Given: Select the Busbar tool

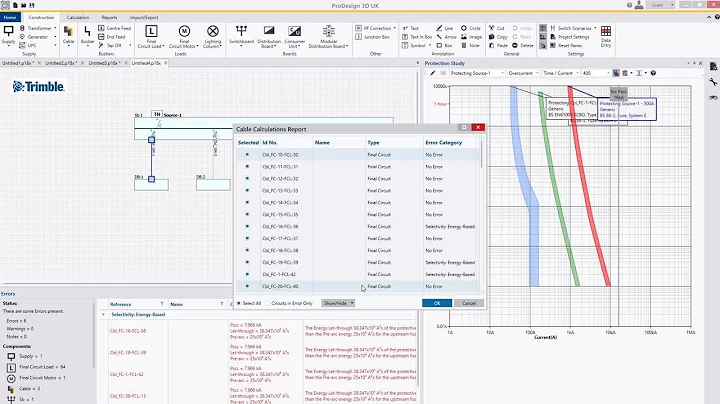Looking at the screenshot, I should pyautogui.click(x=87, y=35).
